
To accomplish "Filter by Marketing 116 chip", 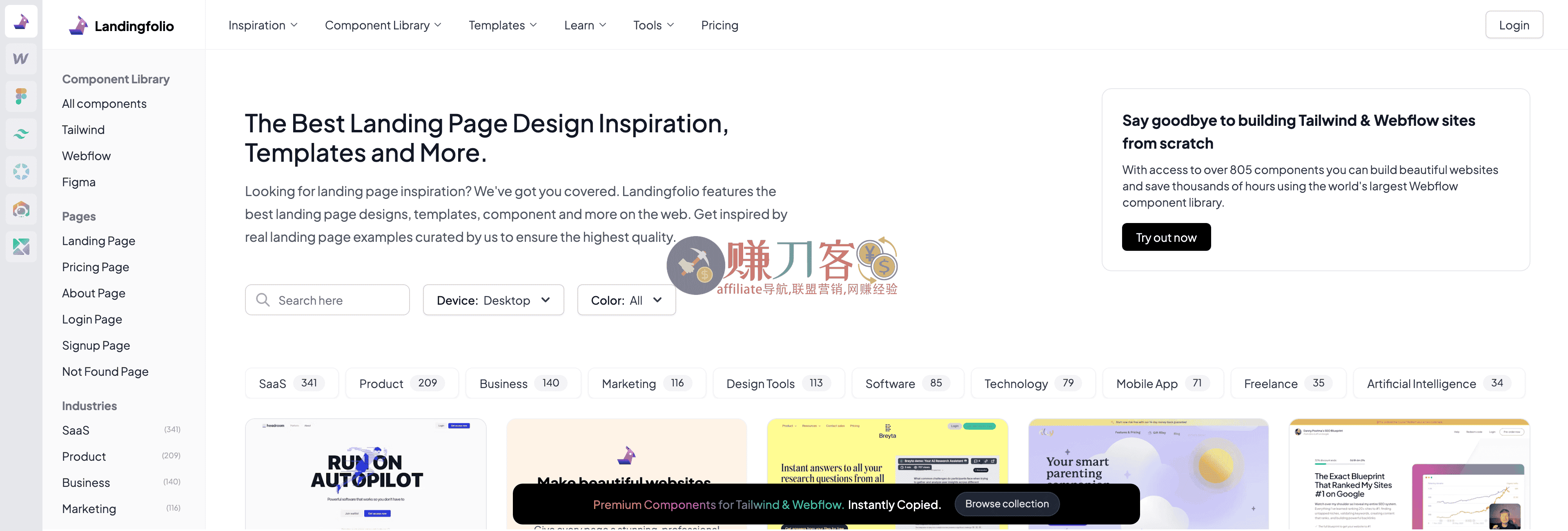I will coord(646,384).
